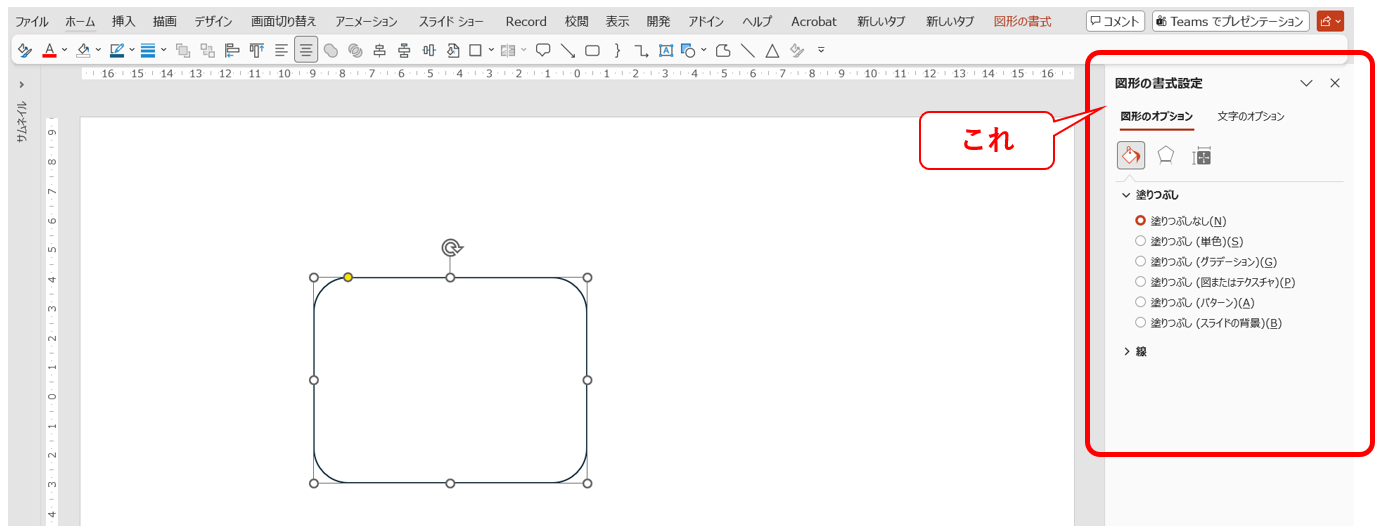The height and width of the screenshot is (526, 1390).
Task: Open line weight dropdown arrow
Action: tap(163, 50)
